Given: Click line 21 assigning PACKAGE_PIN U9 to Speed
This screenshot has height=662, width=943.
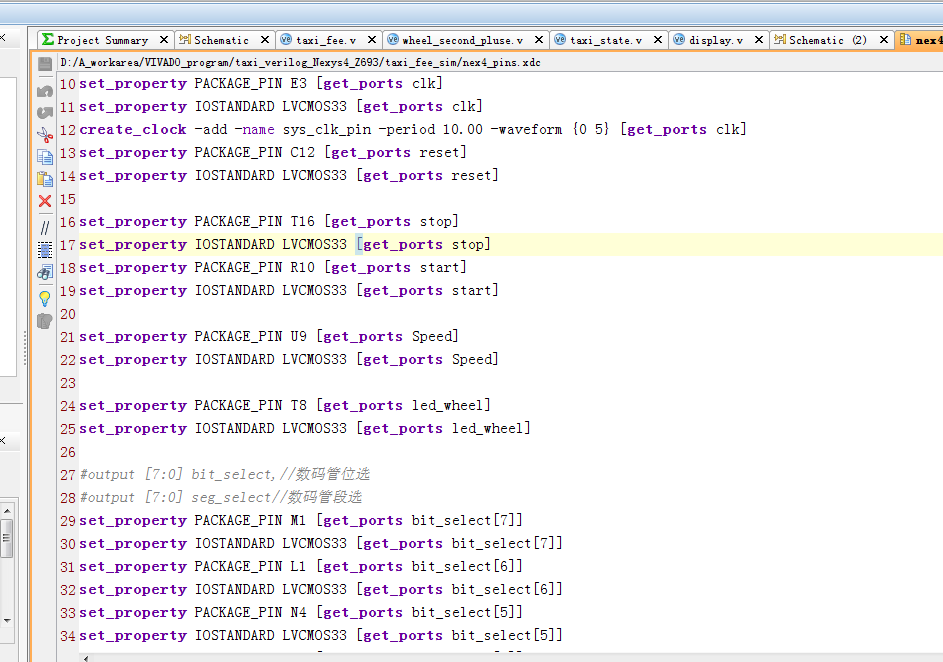Looking at the screenshot, I should pos(269,337).
